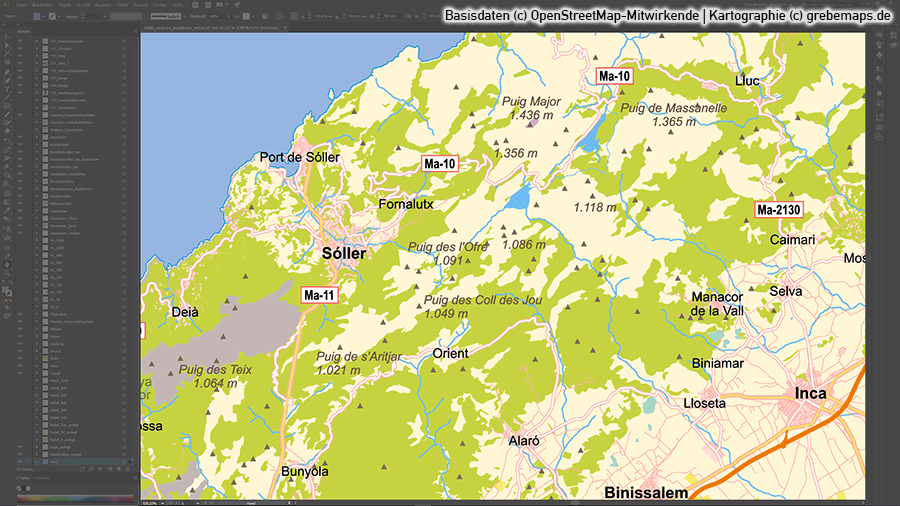Pick the Magic Wand tool
The image size is (900, 506).
pyautogui.click(x=7, y=56)
